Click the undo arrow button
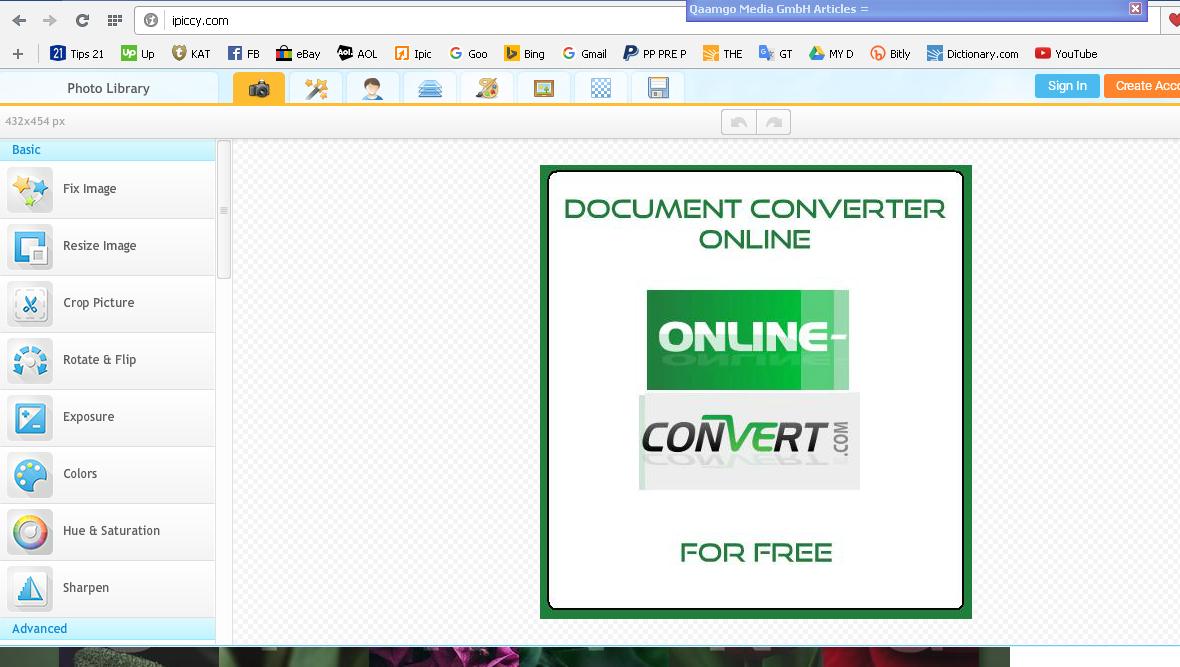Screen dimensions: 1180x667 tap(738, 122)
